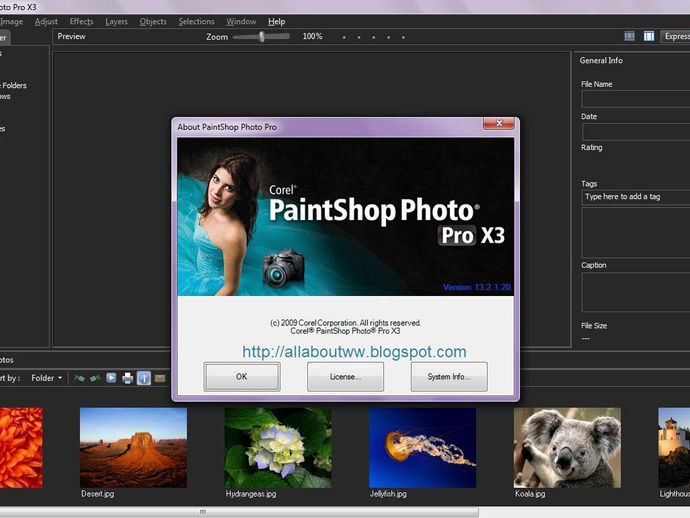Click the 'Type here to add a tag' field
This screenshot has width=690, height=518.
[636, 197]
